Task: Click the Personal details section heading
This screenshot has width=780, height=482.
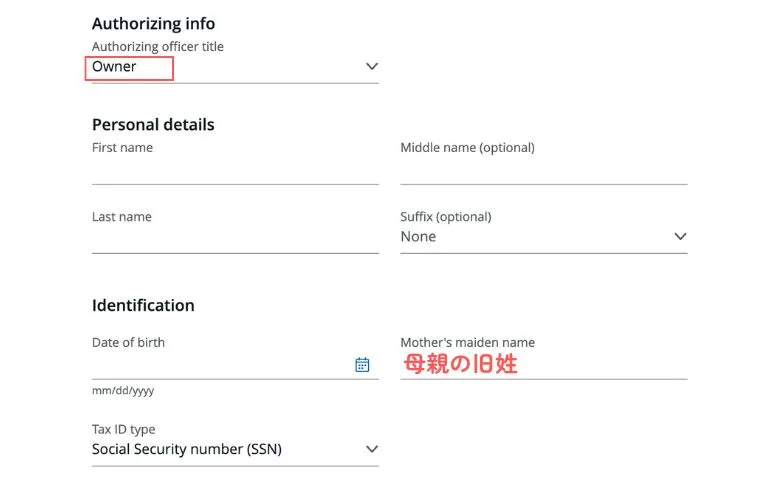Action: point(153,125)
